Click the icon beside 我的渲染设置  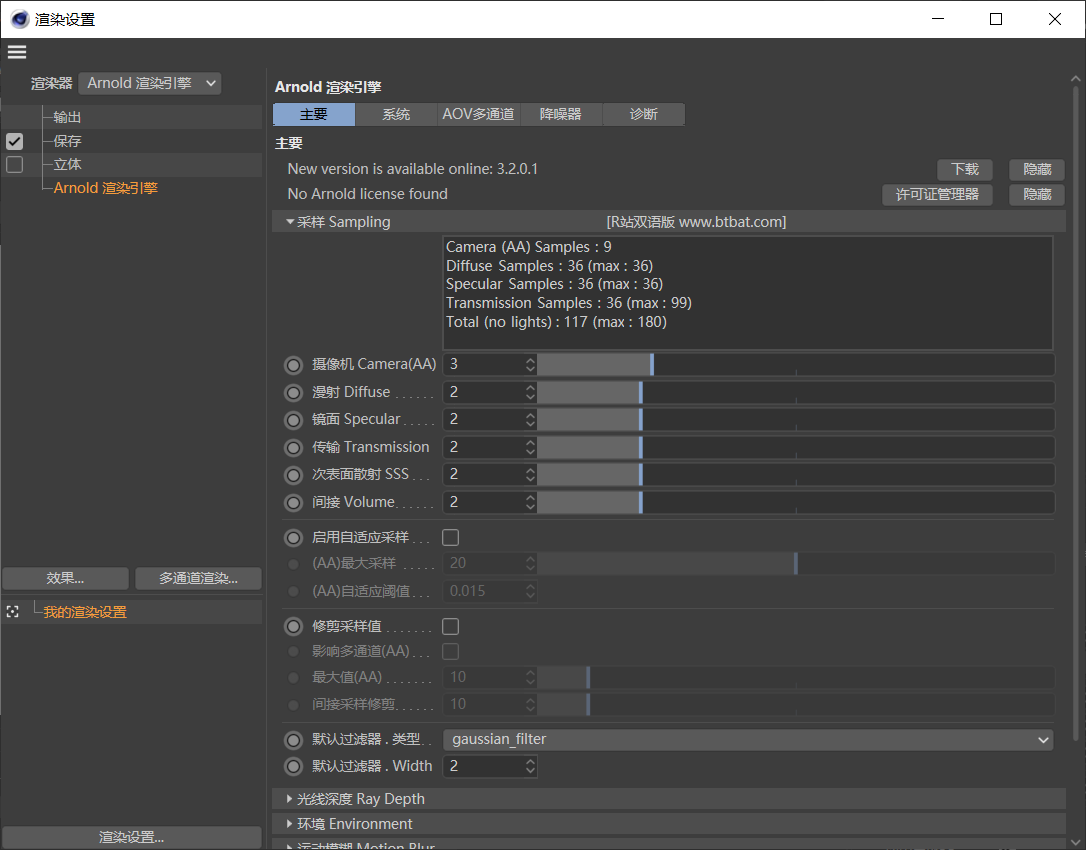(x=12, y=612)
